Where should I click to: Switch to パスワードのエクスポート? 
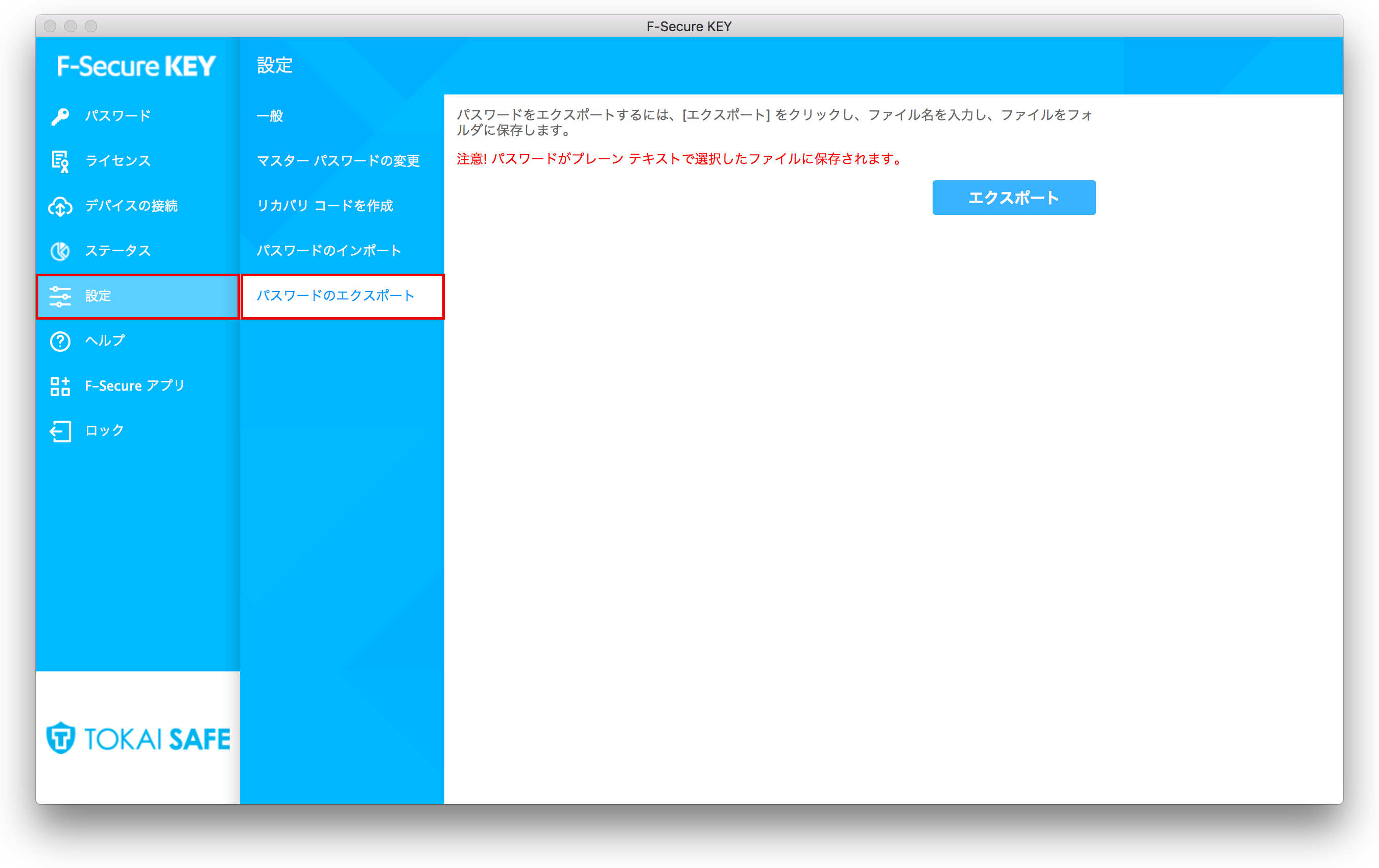[337, 296]
